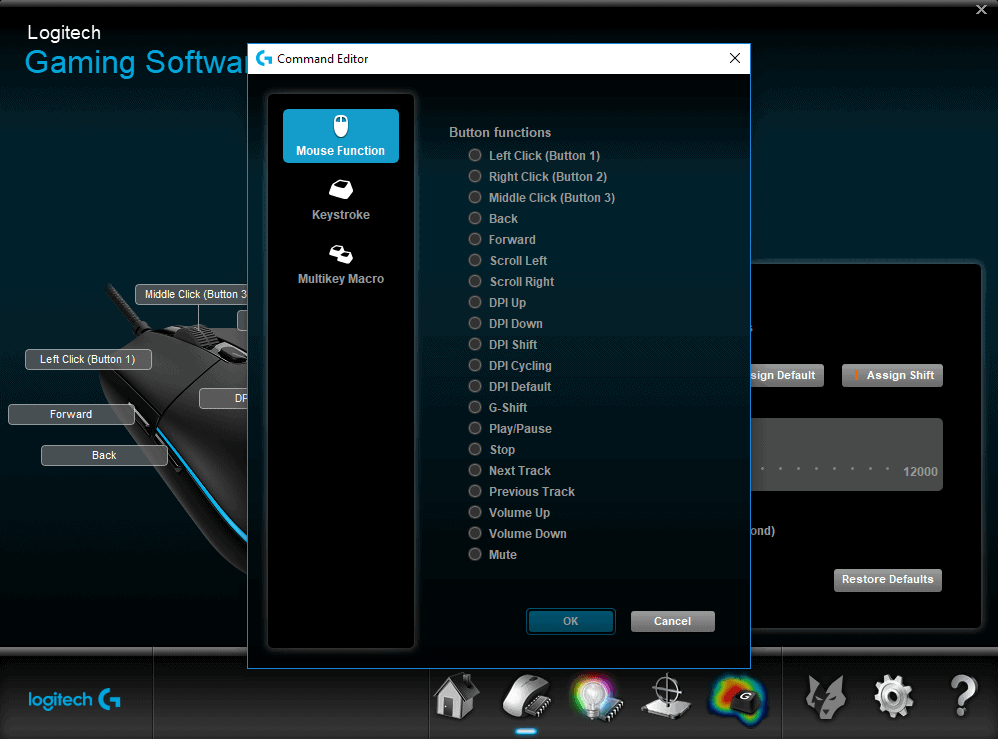Screen dimensions: 998x739
Task: Click Assign Shift button in main window
Action: click(892, 376)
